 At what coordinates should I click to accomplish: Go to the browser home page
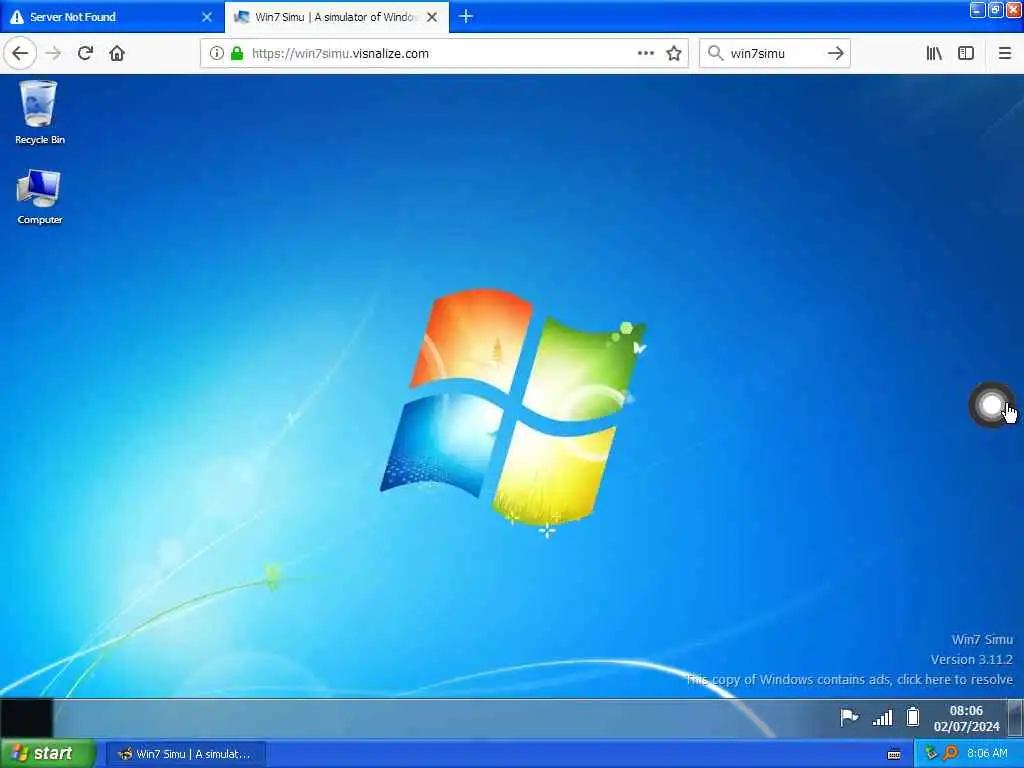click(117, 54)
